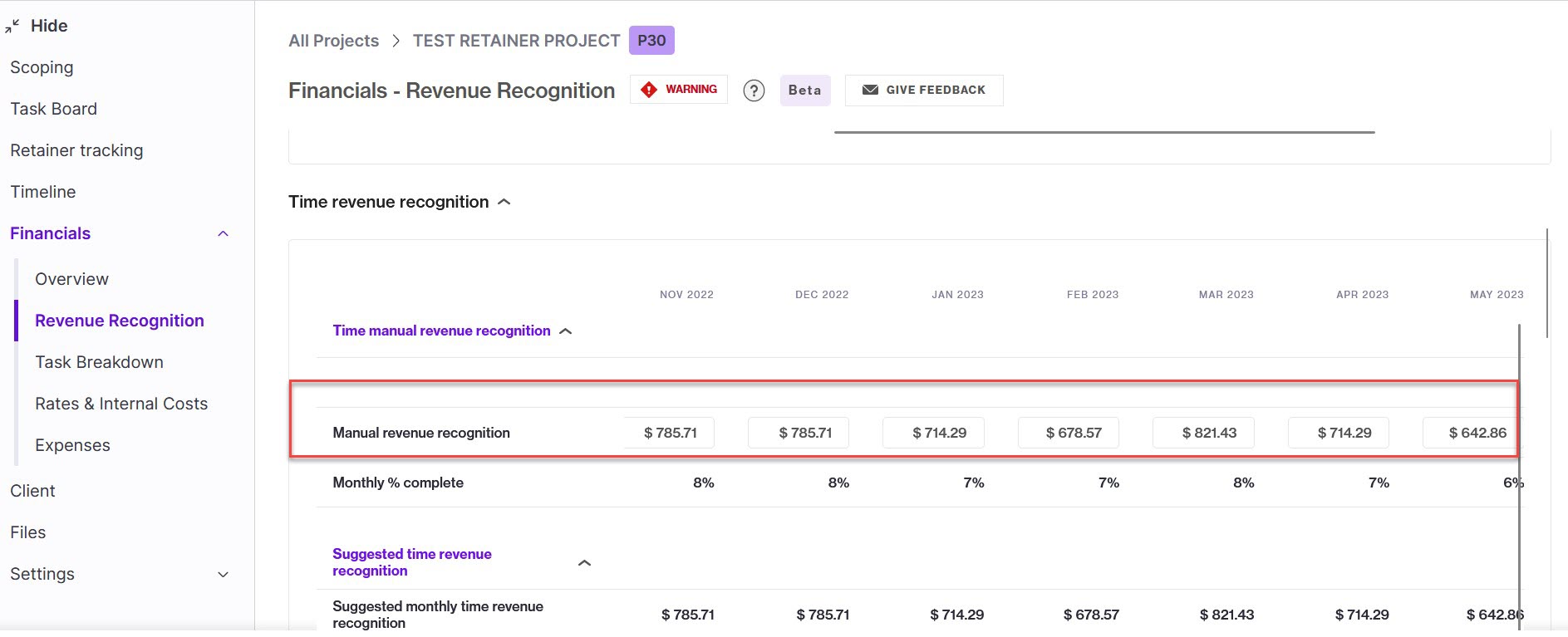The image size is (1568, 637).
Task: Edit the MAR 2023 manual revenue field
Action: pos(1203,433)
